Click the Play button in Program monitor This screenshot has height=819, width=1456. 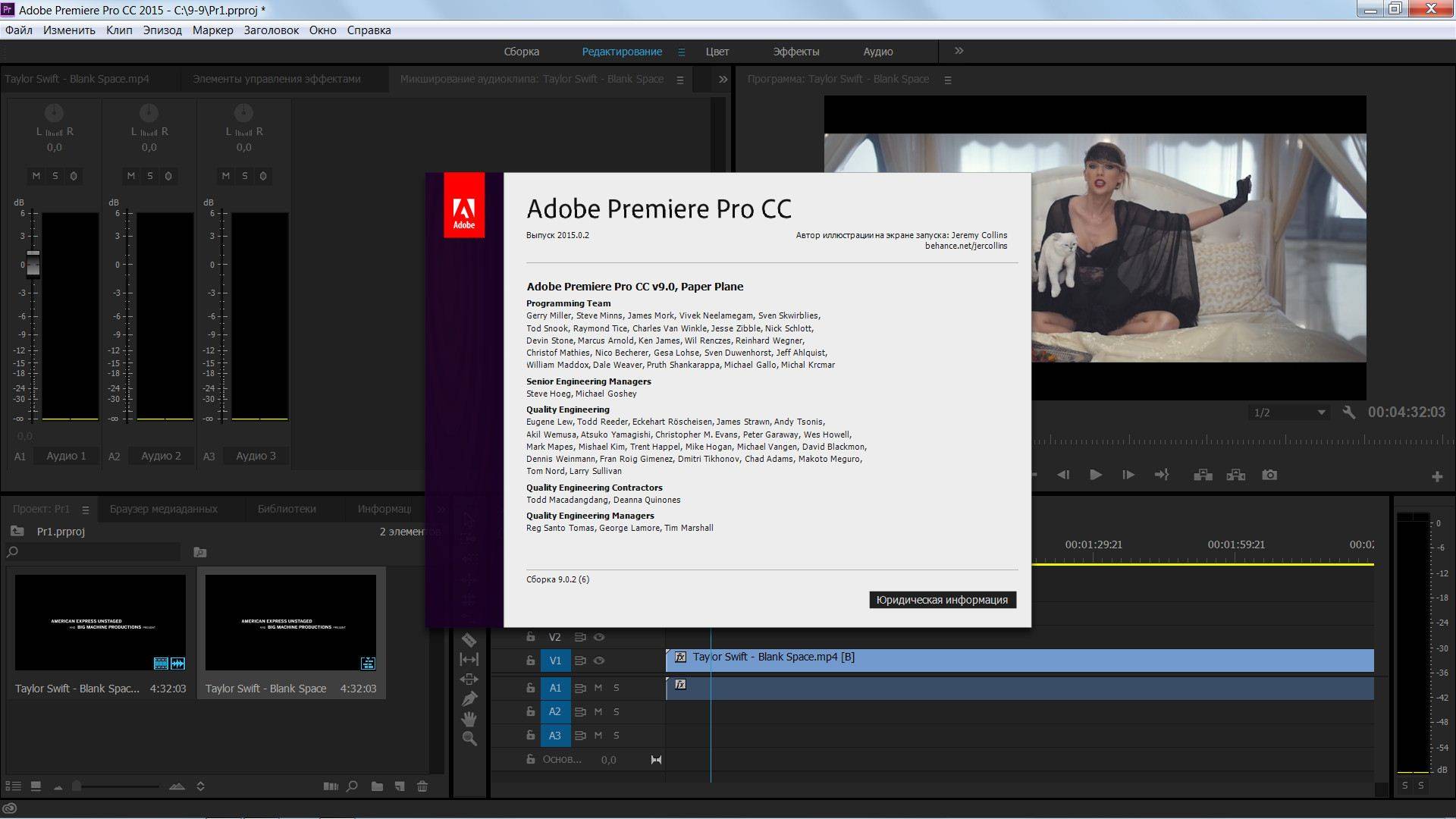click(1096, 475)
